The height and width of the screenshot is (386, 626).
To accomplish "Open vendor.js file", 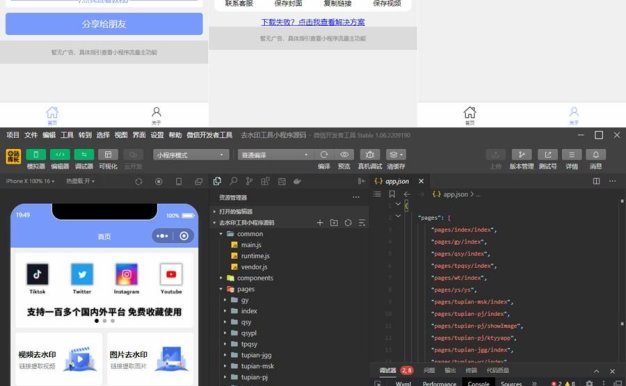I will pos(254,267).
